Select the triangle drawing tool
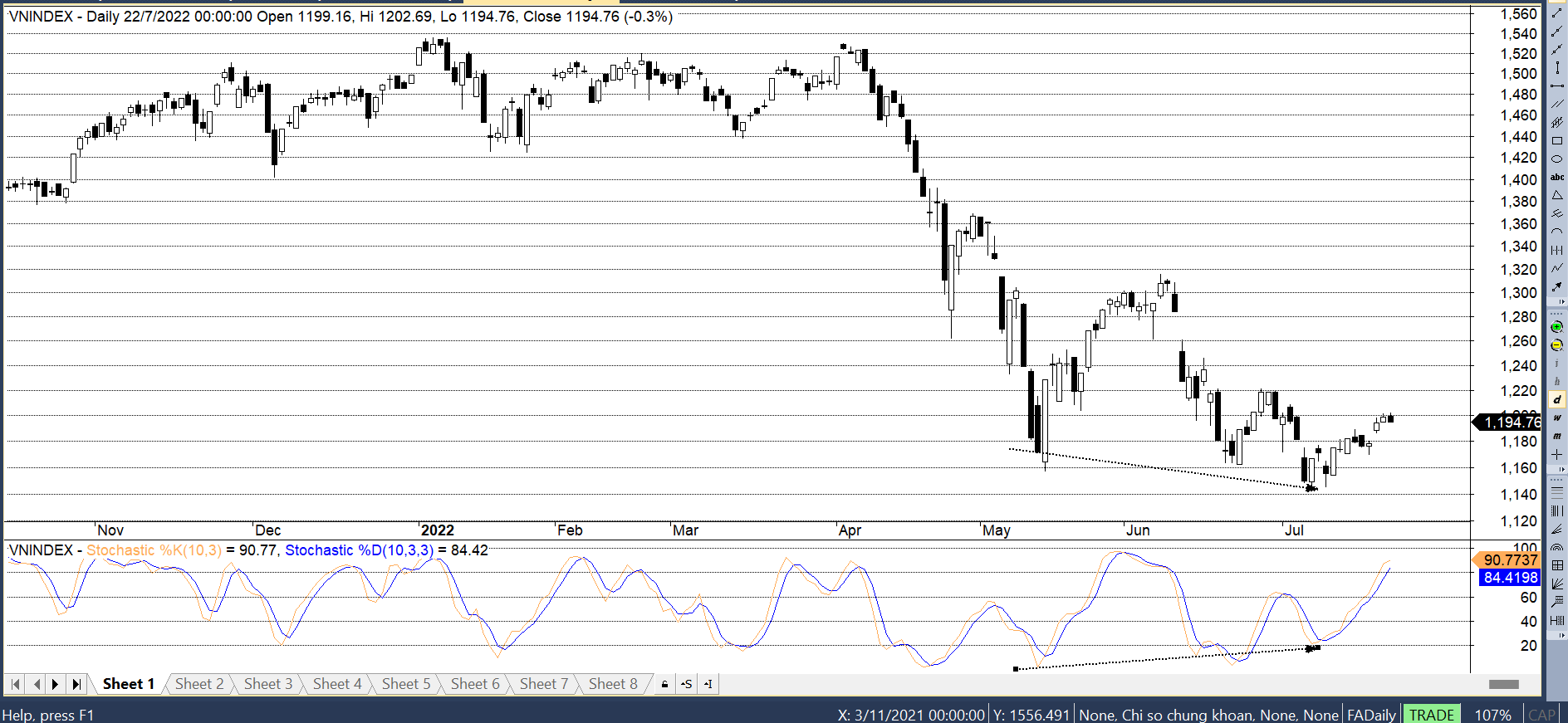 pyautogui.click(x=1557, y=195)
